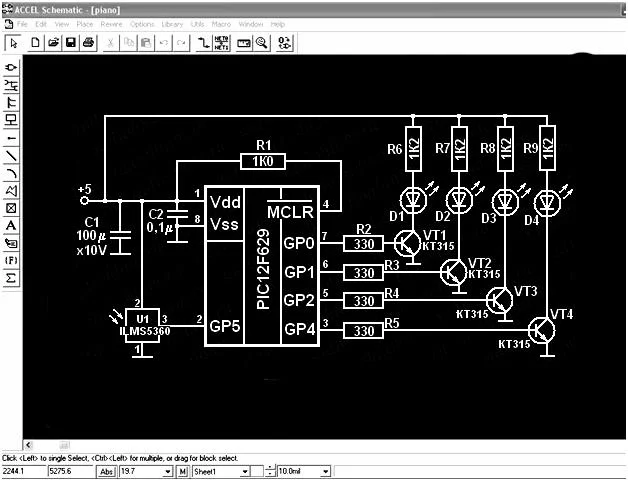
Task: Choose the Place Pin tool
Action: coord(11,138)
